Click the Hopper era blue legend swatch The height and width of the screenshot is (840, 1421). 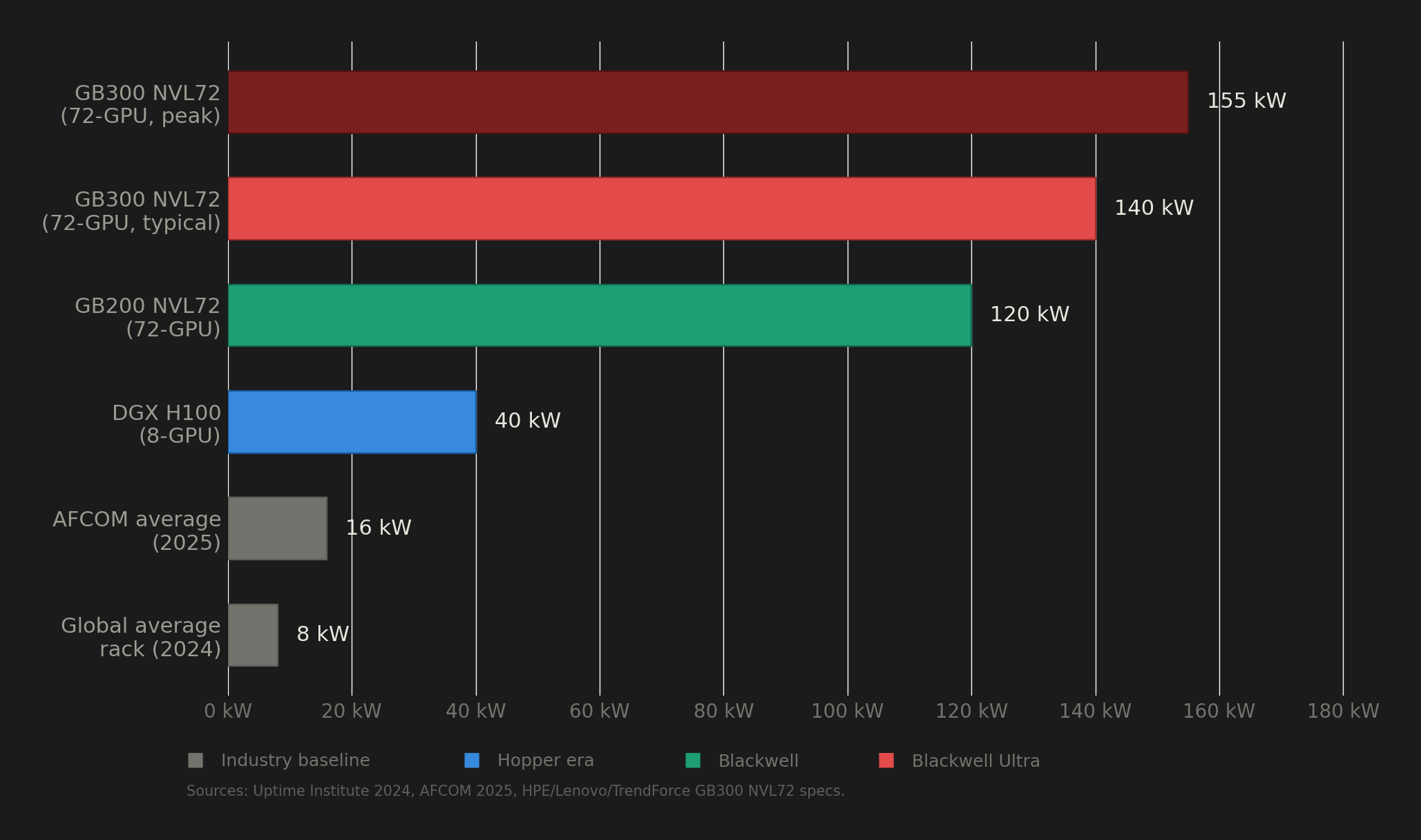[473, 760]
